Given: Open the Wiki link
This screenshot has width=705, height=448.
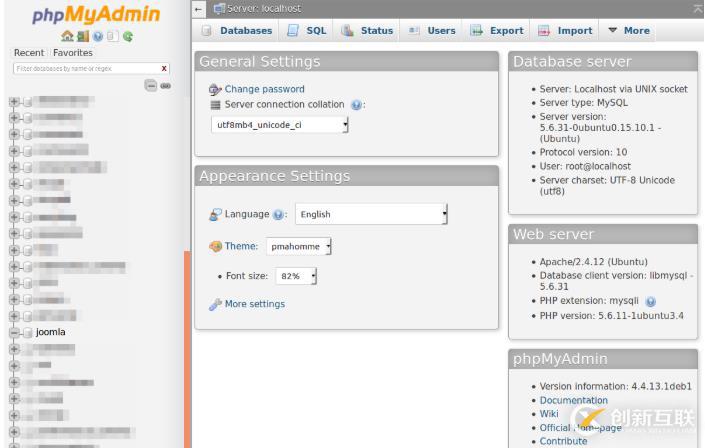Looking at the screenshot, I should coord(549,413).
